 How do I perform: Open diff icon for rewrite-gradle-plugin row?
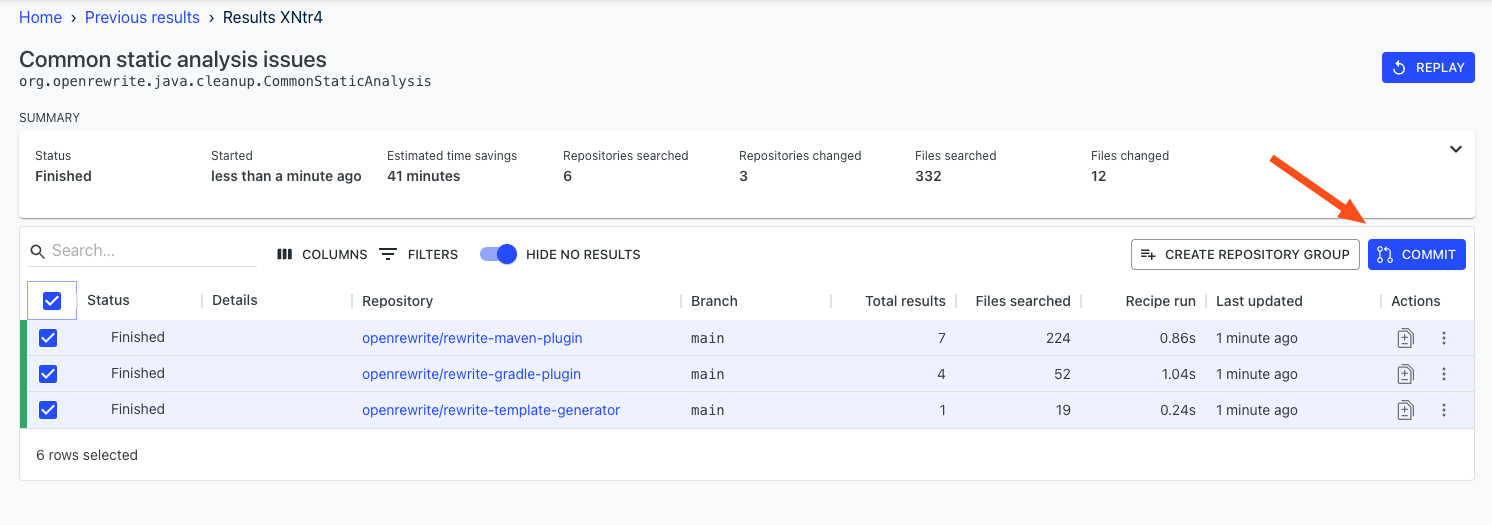(x=1405, y=374)
